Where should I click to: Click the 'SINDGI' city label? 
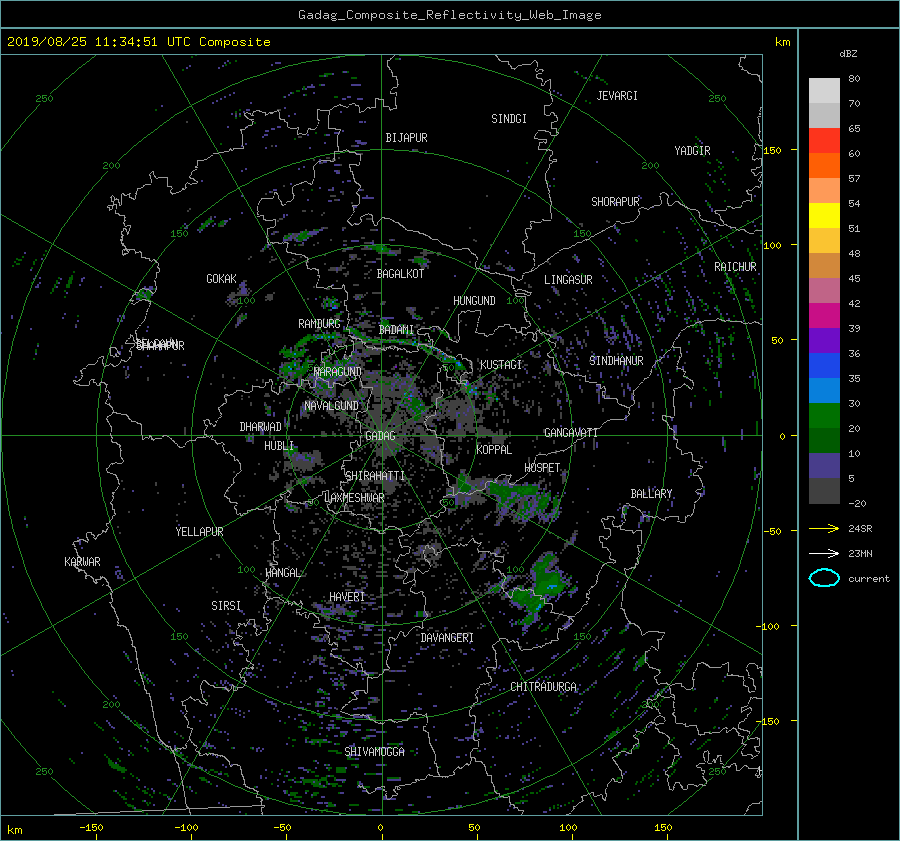[509, 119]
